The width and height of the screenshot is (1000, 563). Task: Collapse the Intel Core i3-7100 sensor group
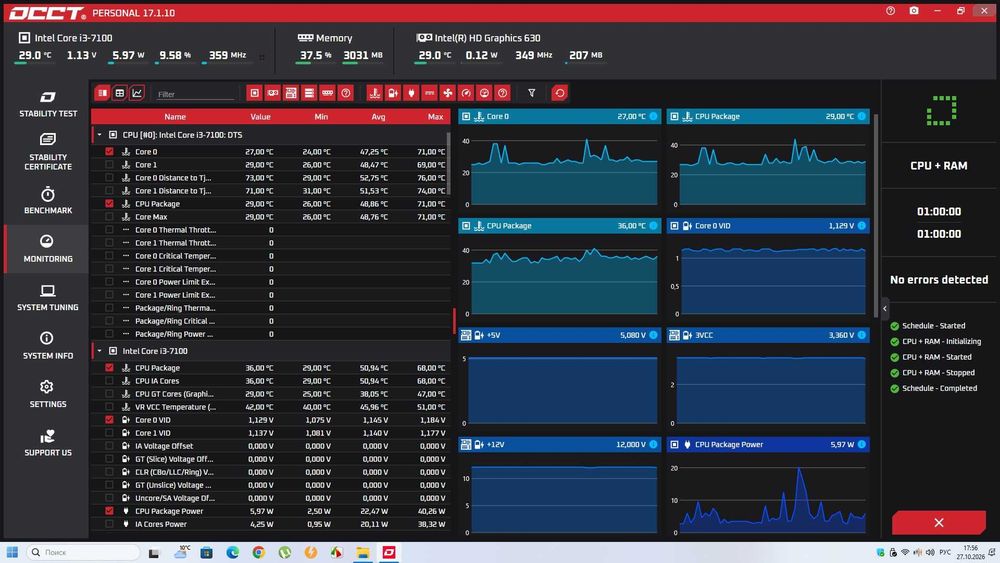(99, 351)
